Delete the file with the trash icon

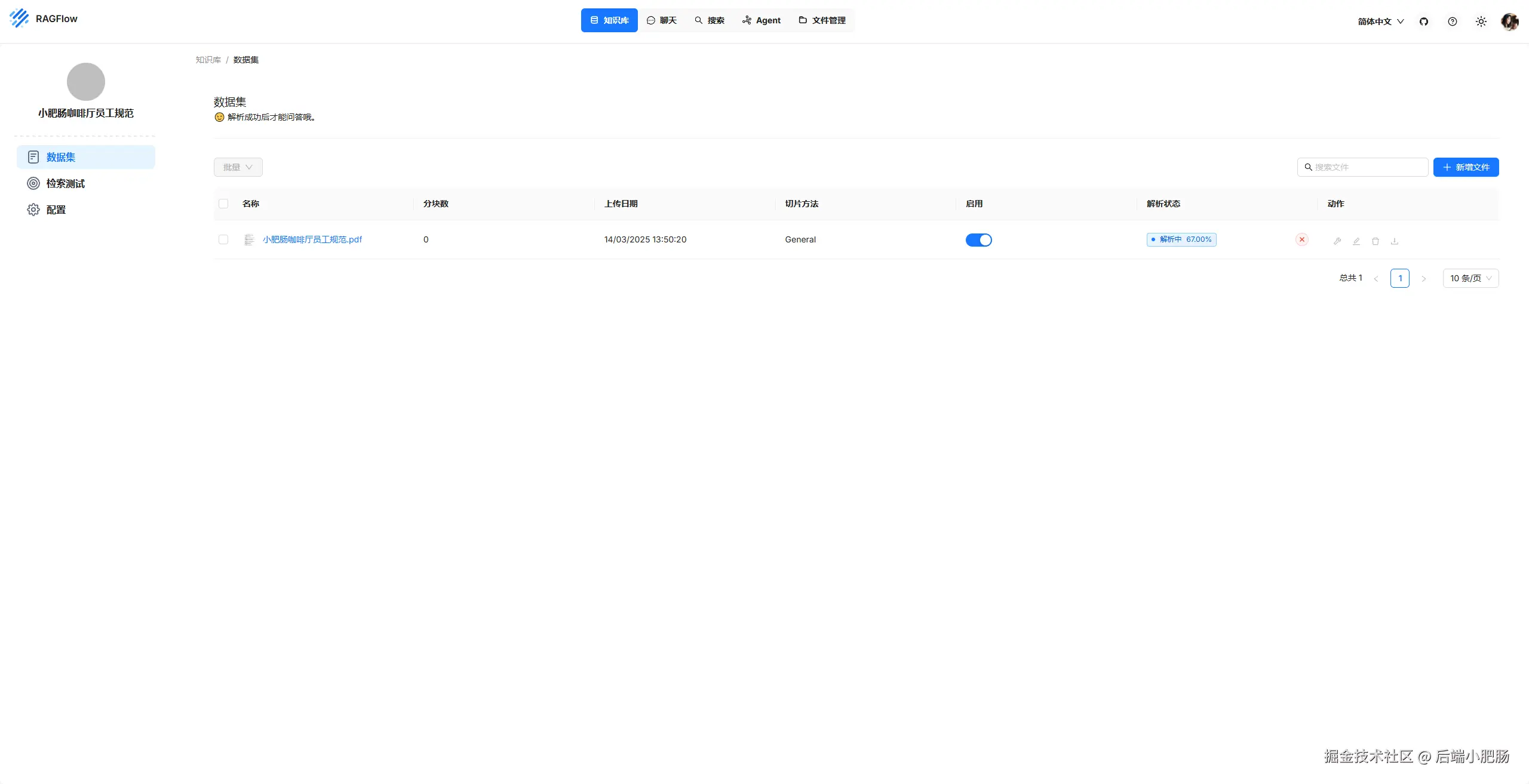point(1376,241)
